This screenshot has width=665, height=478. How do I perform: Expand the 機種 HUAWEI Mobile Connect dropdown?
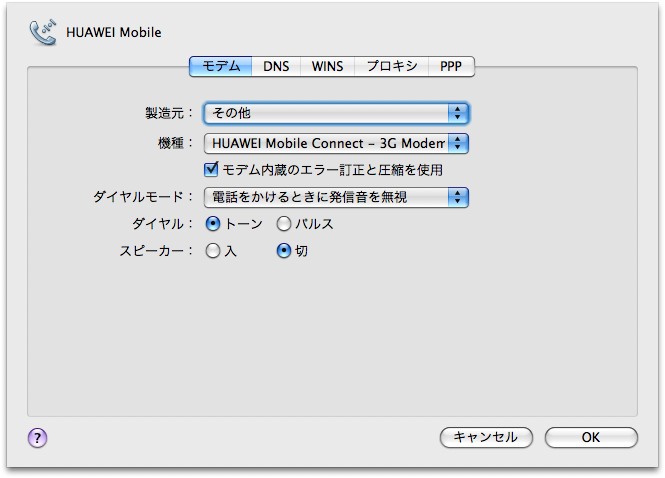click(x=336, y=143)
